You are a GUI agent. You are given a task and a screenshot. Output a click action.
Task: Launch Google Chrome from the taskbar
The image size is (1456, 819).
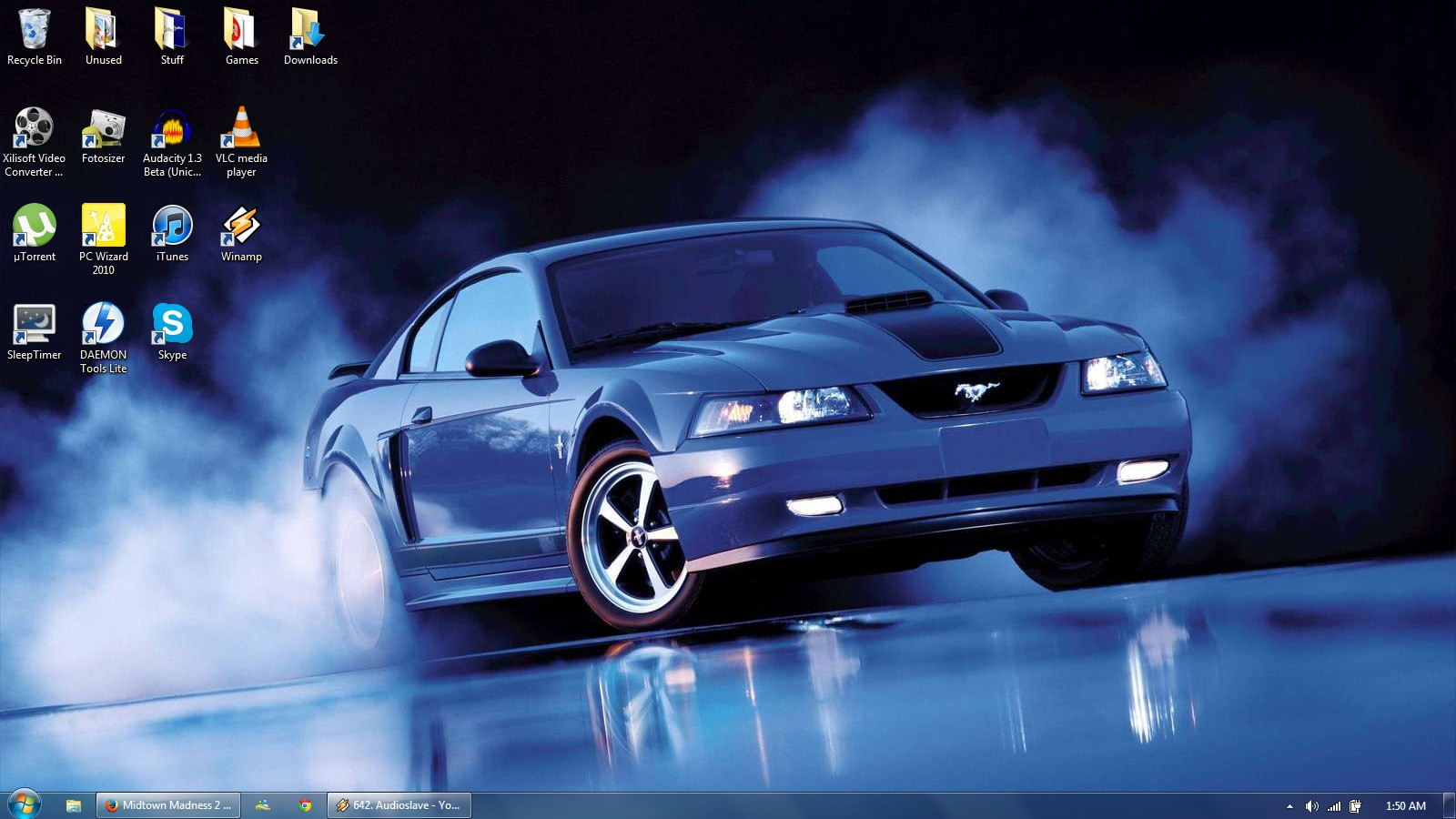pyautogui.click(x=306, y=805)
